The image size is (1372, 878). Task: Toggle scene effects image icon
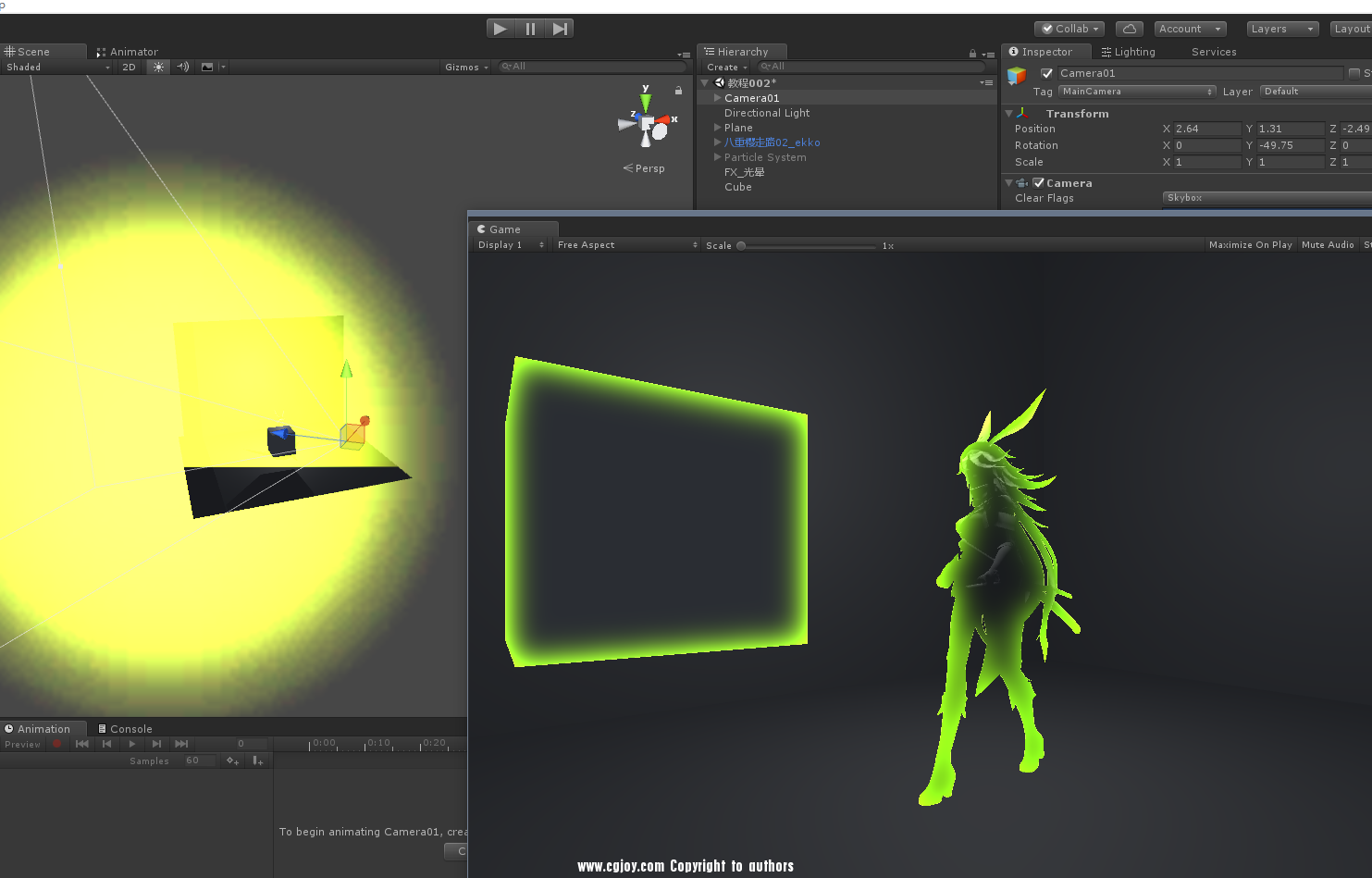click(x=207, y=67)
